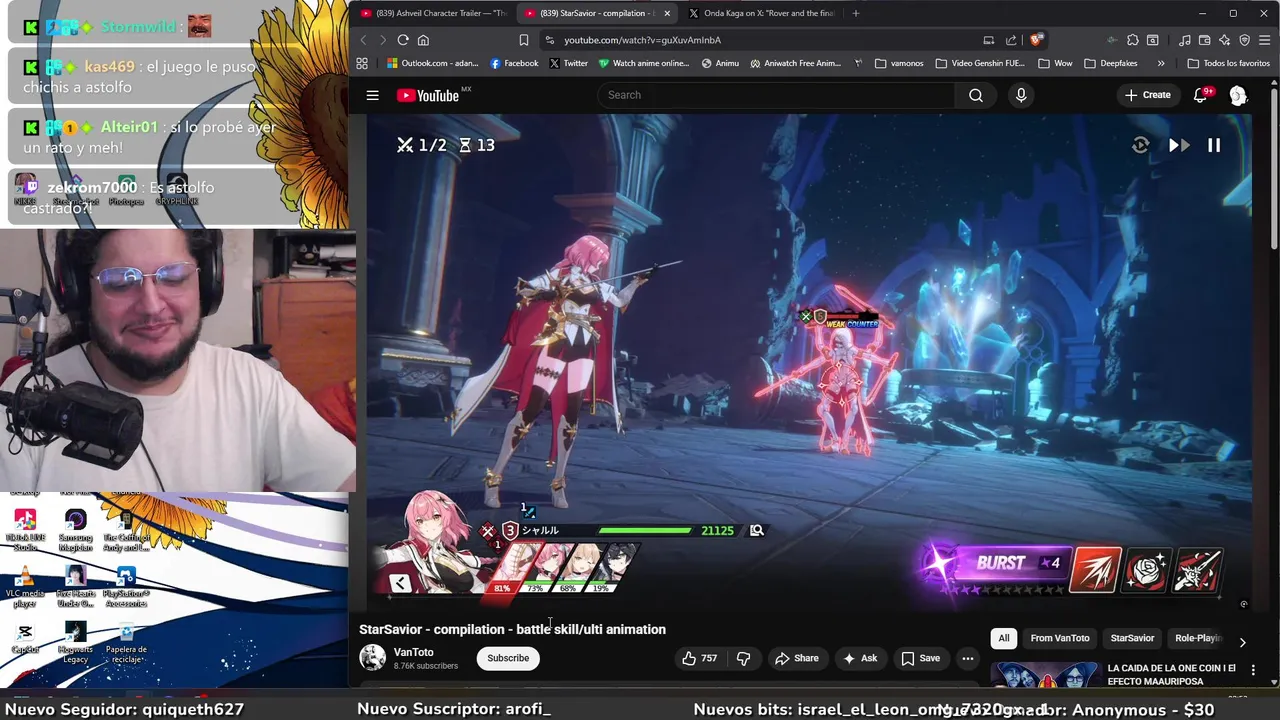The image size is (1280, 720).
Task: Like the video with 757 likes
Action: 699,658
